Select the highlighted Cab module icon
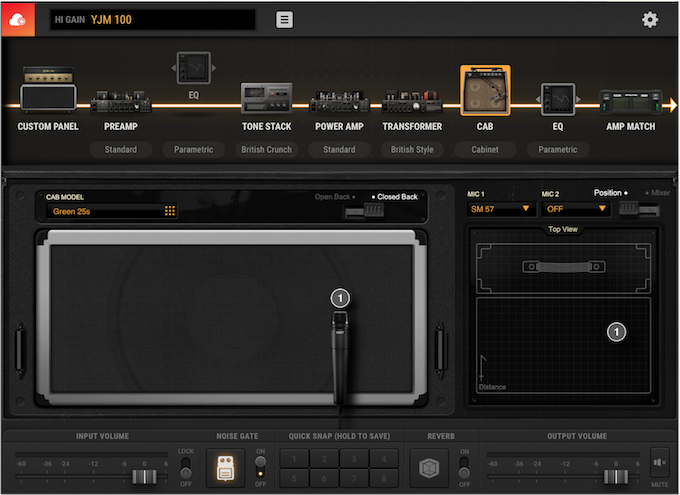 coord(485,91)
